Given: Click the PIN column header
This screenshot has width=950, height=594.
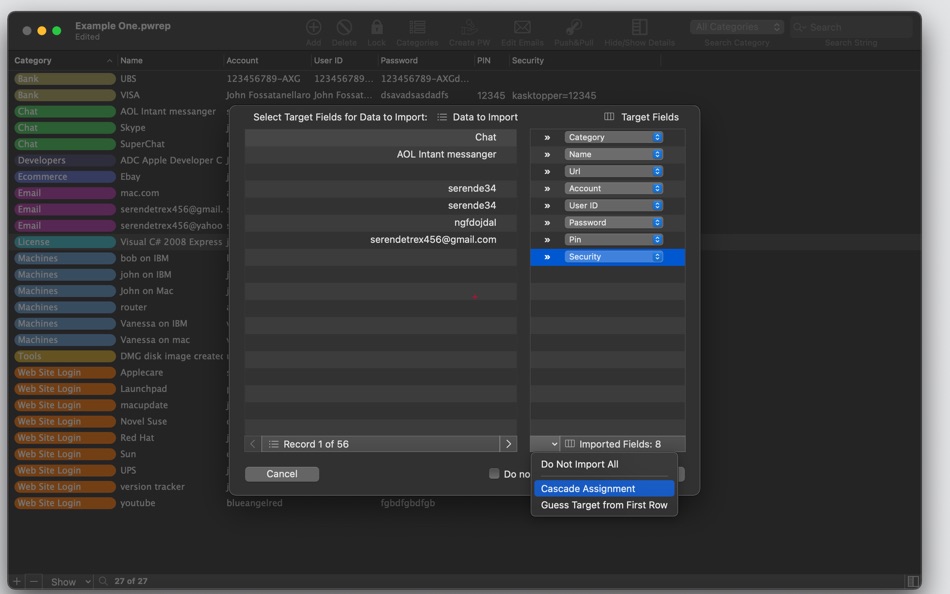Looking at the screenshot, I should pyautogui.click(x=491, y=61).
